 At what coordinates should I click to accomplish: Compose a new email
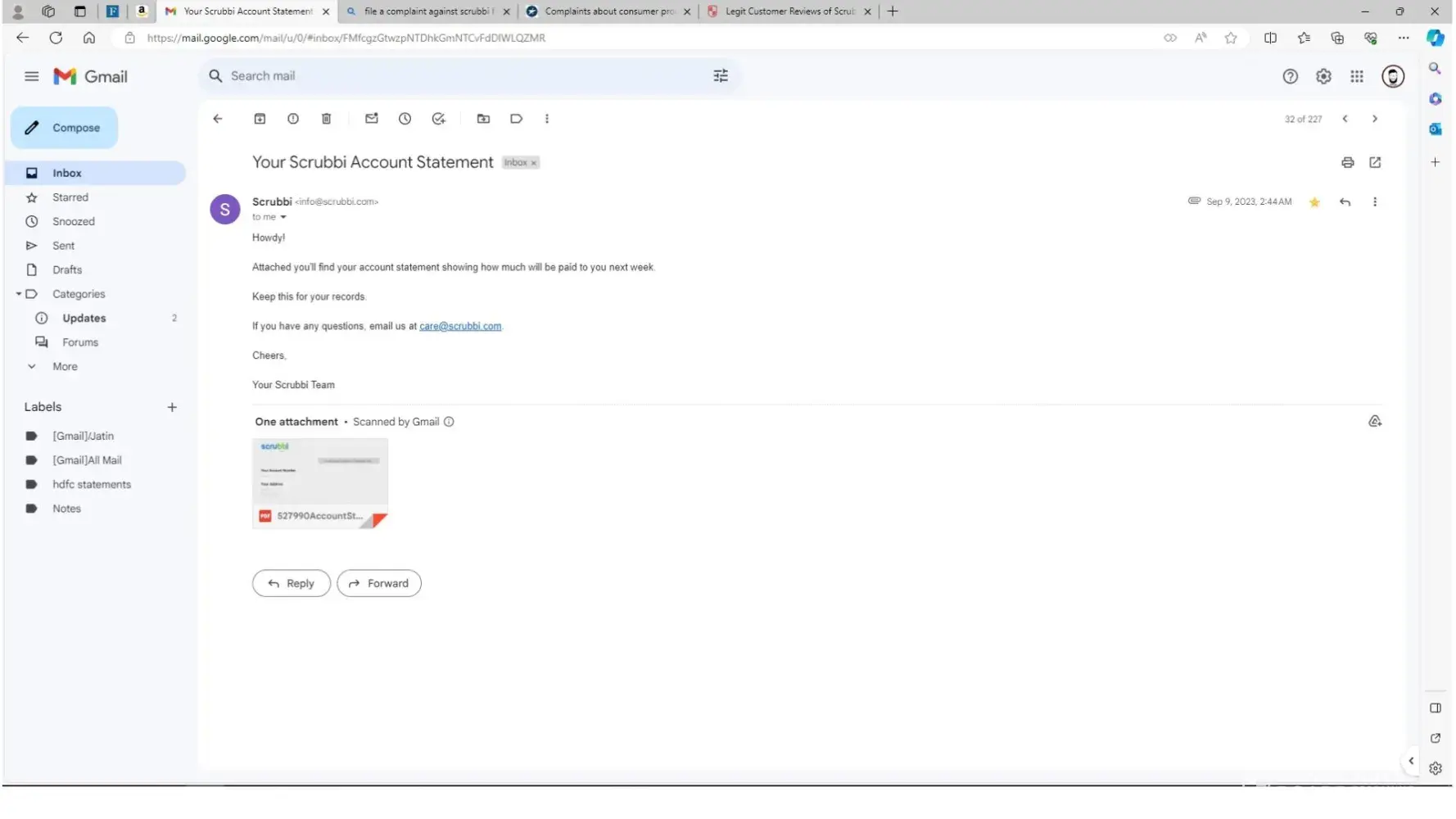(64, 128)
